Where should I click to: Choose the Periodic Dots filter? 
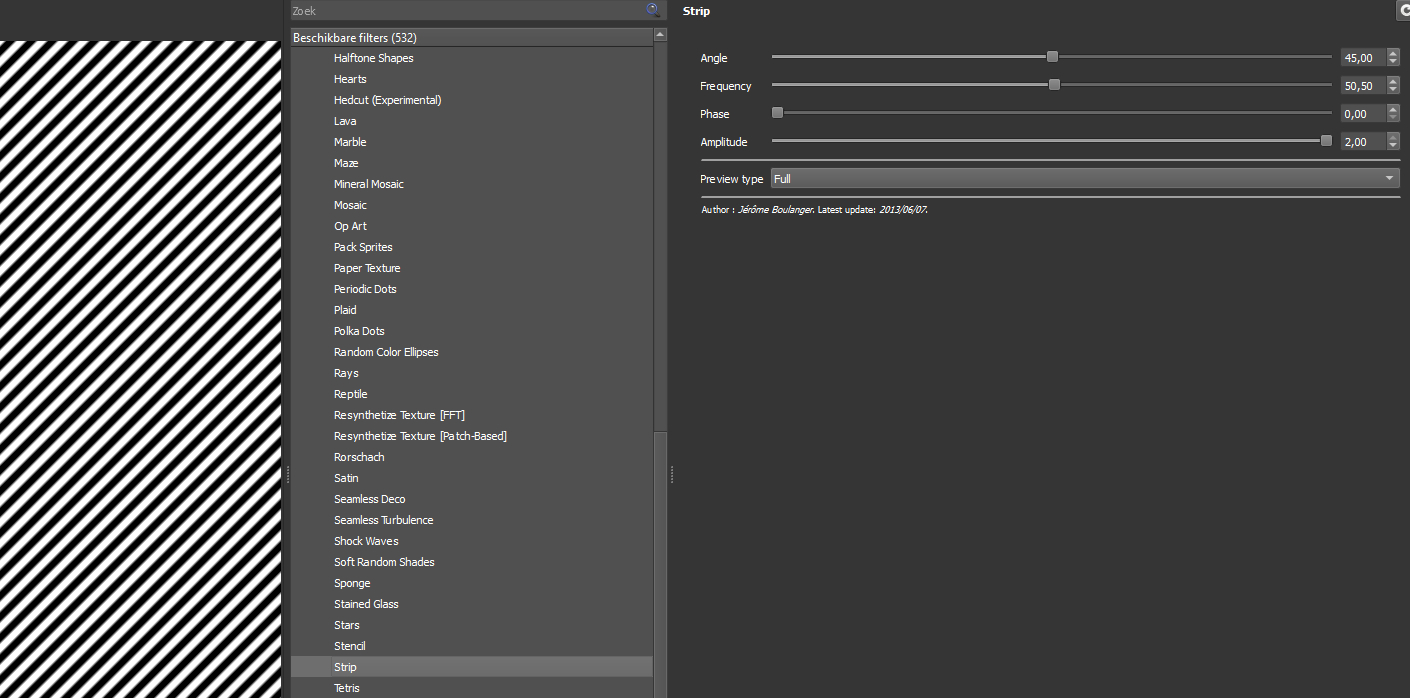(365, 289)
